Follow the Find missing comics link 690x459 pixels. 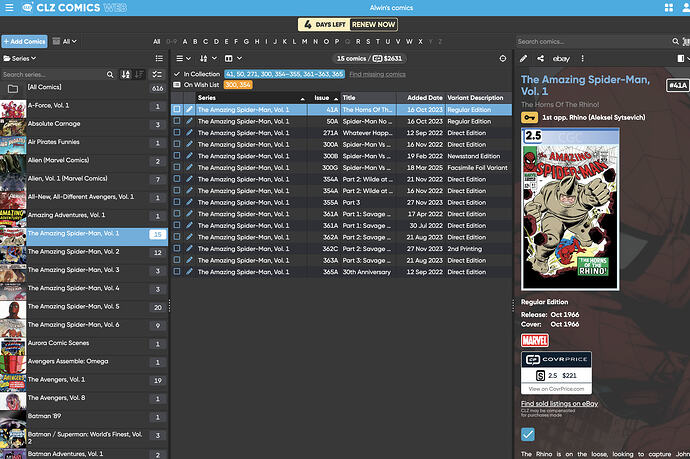pos(377,74)
